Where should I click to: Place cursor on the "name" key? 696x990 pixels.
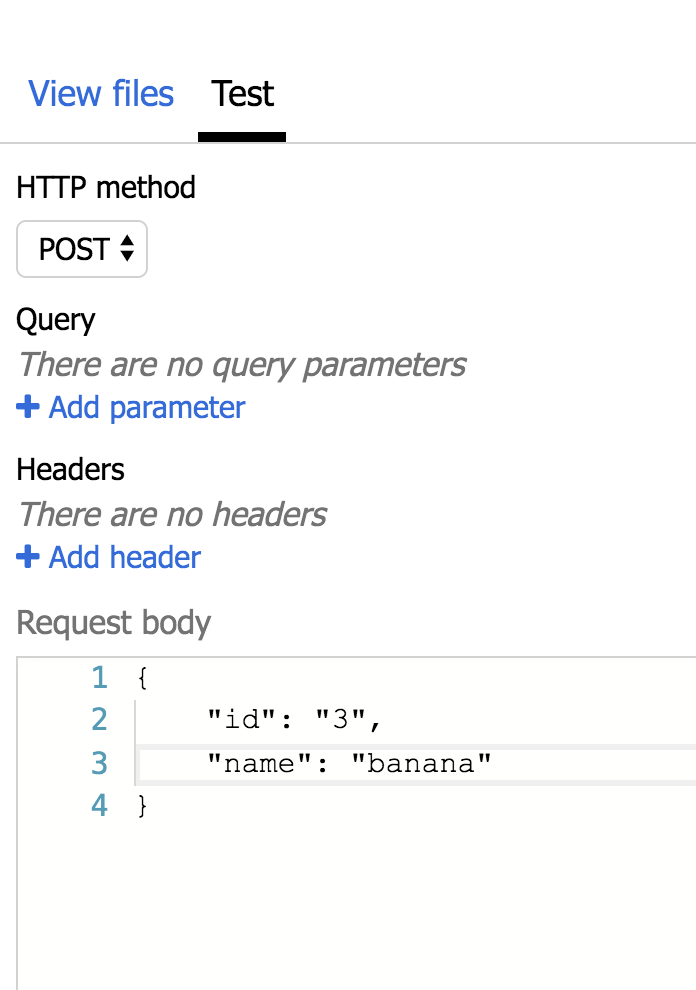click(x=258, y=763)
